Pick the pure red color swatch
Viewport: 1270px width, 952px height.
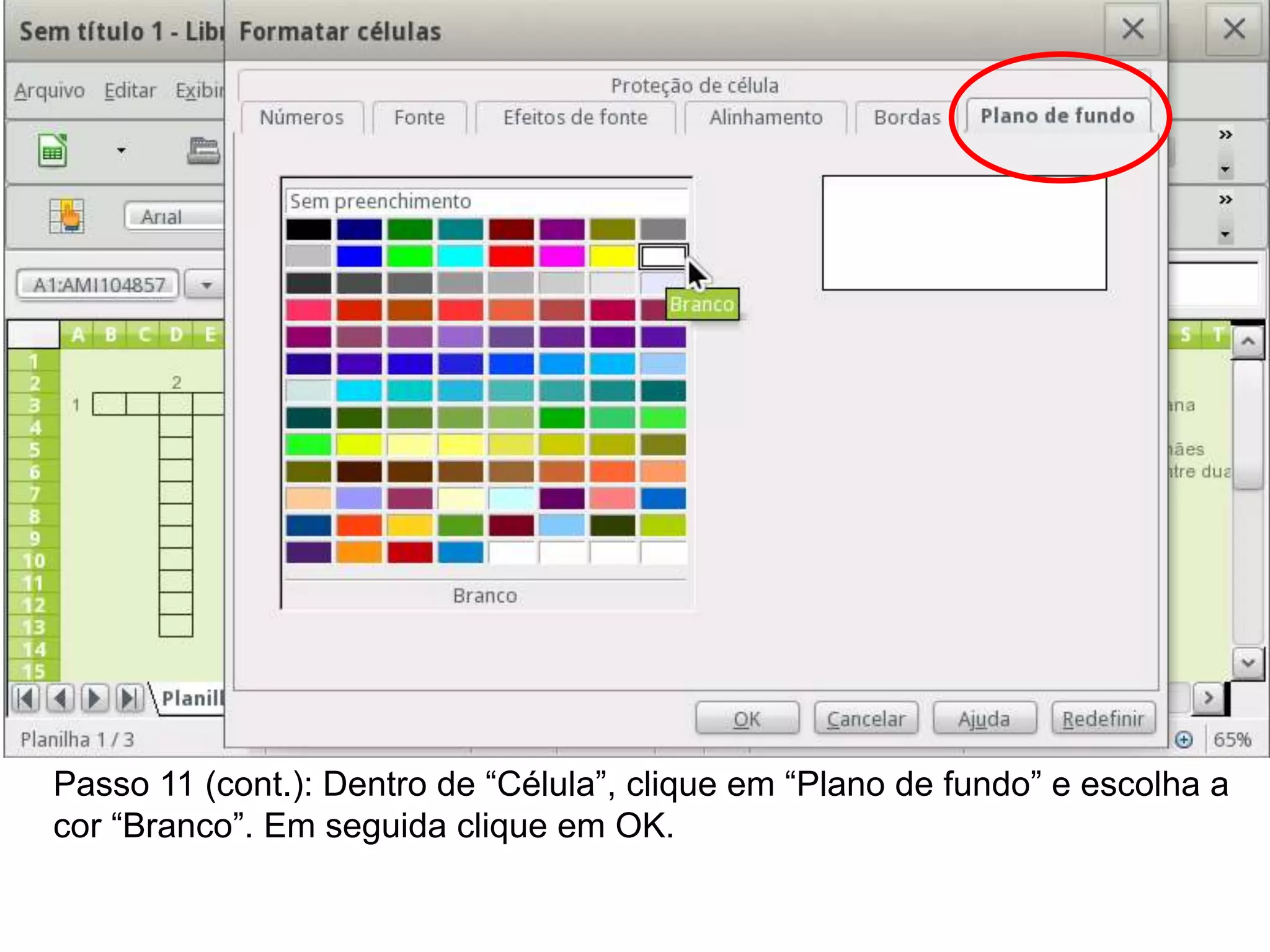(x=511, y=256)
